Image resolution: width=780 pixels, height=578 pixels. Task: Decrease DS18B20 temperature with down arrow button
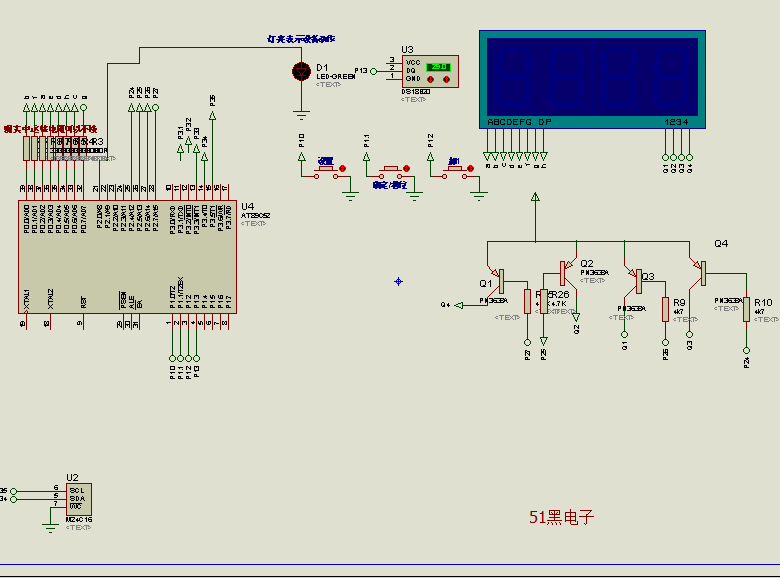pos(431,80)
